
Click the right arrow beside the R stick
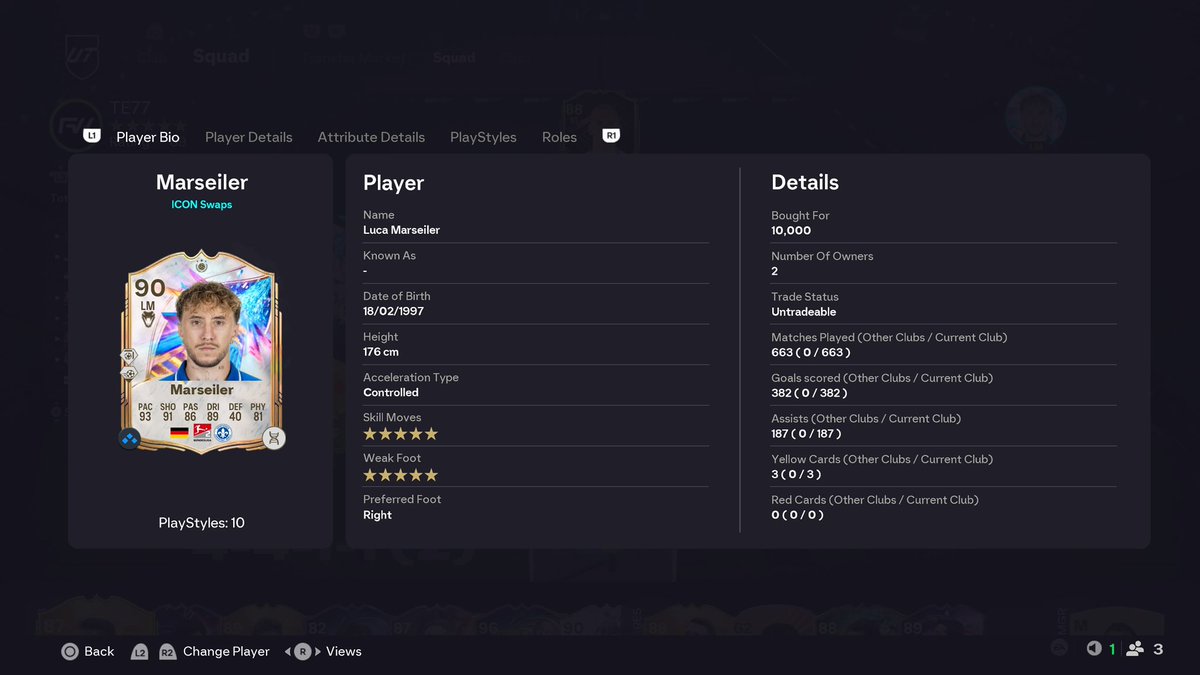[x=318, y=651]
